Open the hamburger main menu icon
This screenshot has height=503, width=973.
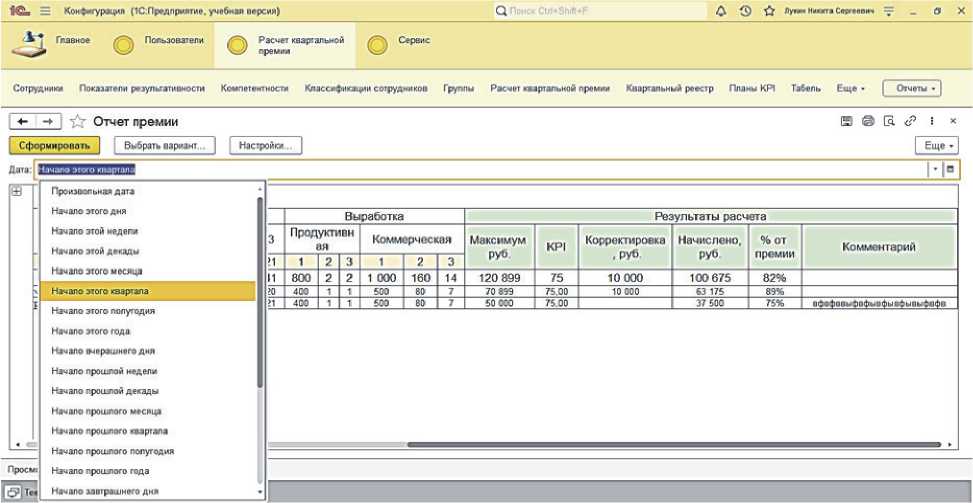pyautogui.click(x=45, y=10)
